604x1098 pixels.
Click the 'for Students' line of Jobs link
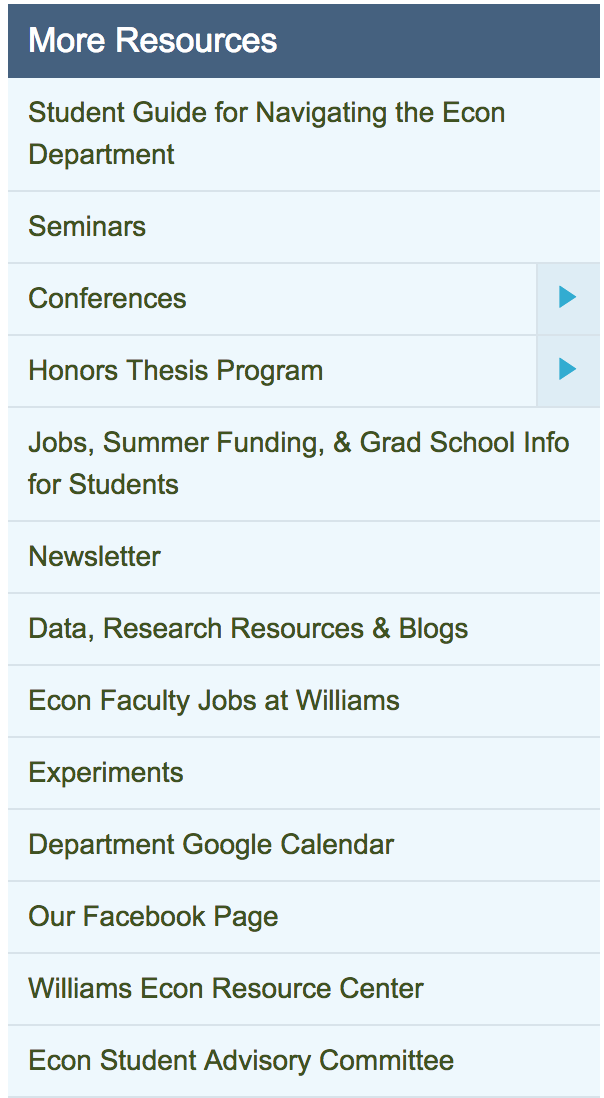[104, 485]
